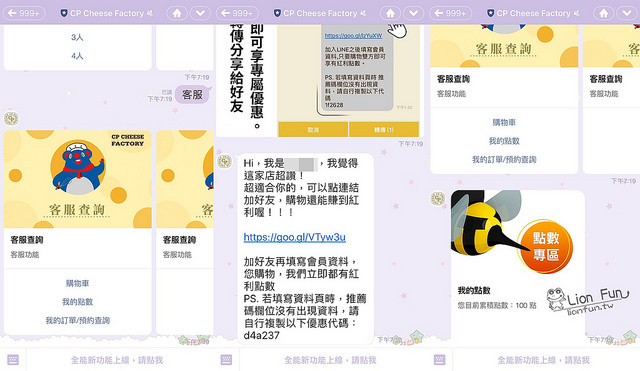This screenshot has width=640, height=371.
Task: Open sender avatar above the bear 客服查詢 card
Action: [x=11, y=118]
